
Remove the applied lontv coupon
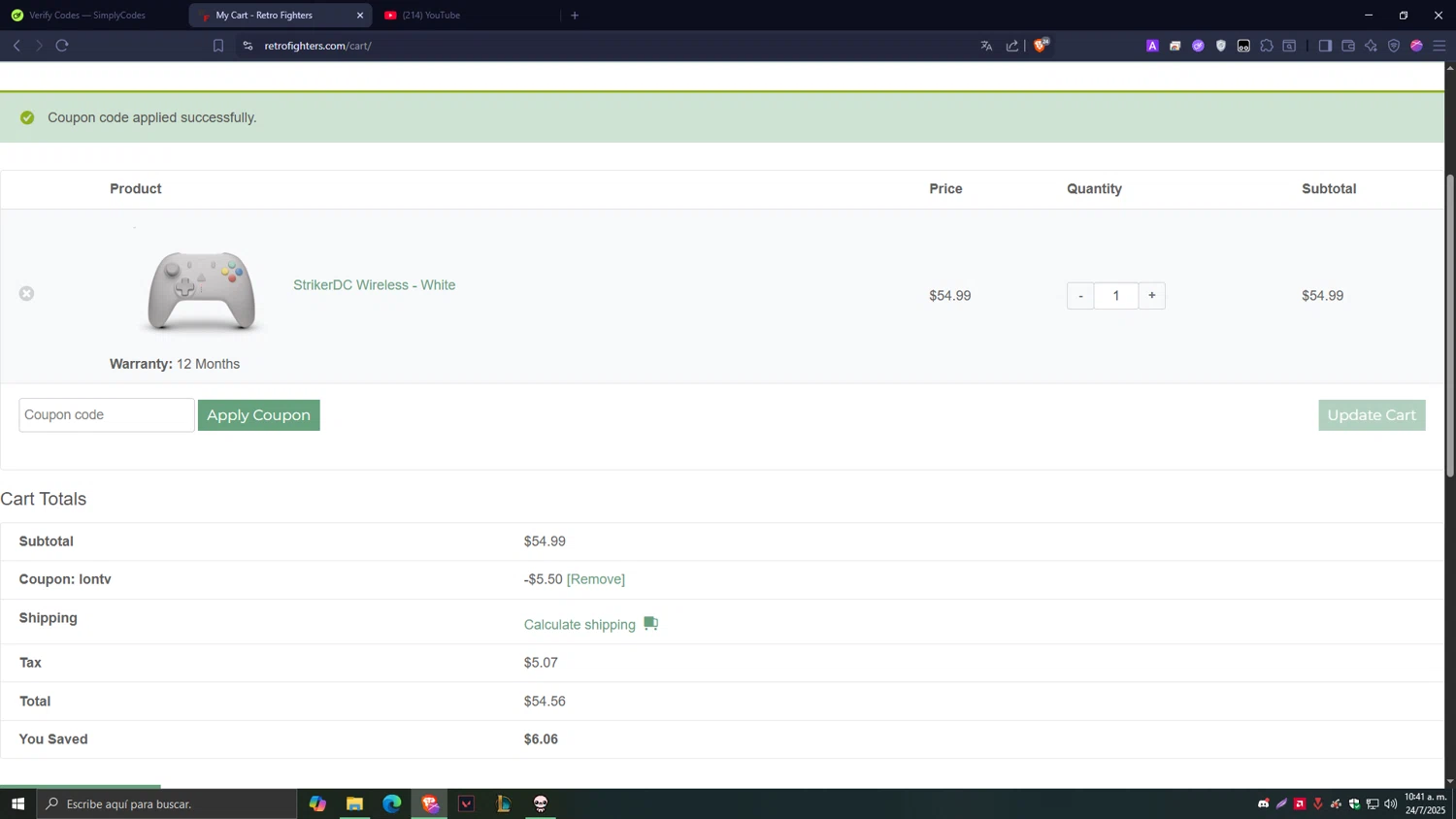[x=596, y=579]
